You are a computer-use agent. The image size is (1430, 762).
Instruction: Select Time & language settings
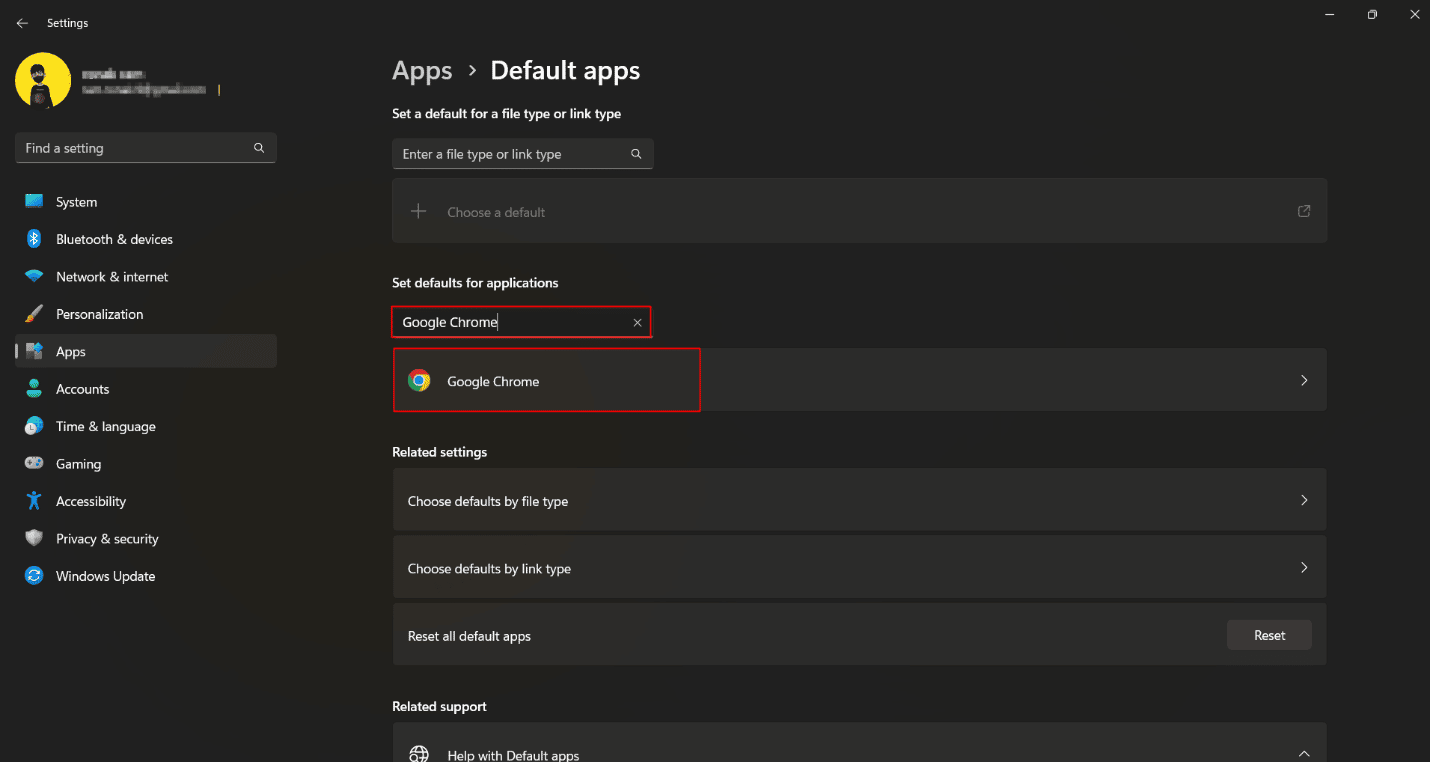105,426
